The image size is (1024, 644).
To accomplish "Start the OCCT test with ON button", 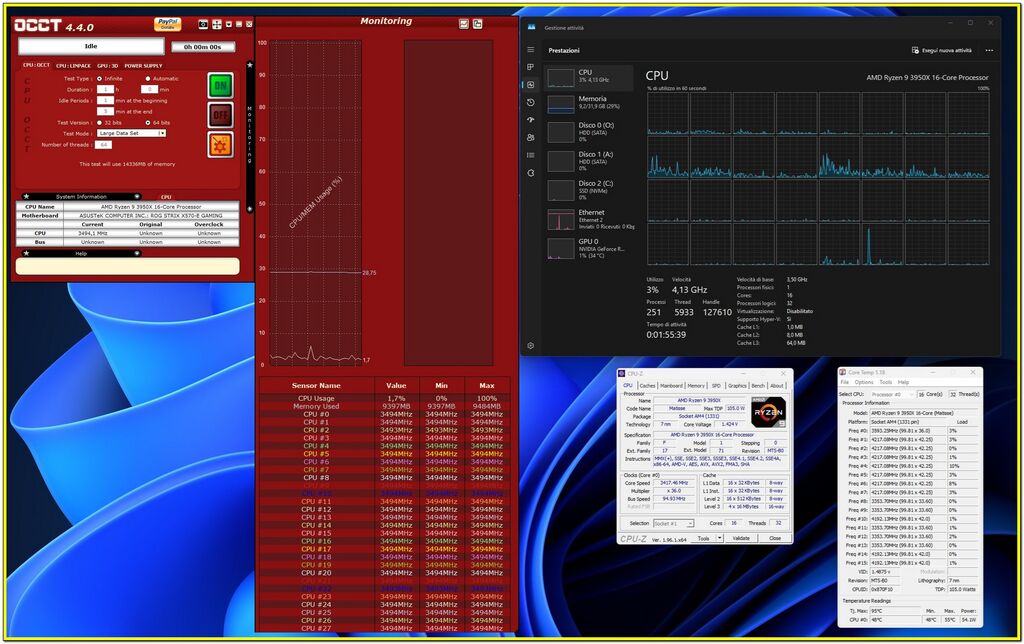I will point(220,85).
